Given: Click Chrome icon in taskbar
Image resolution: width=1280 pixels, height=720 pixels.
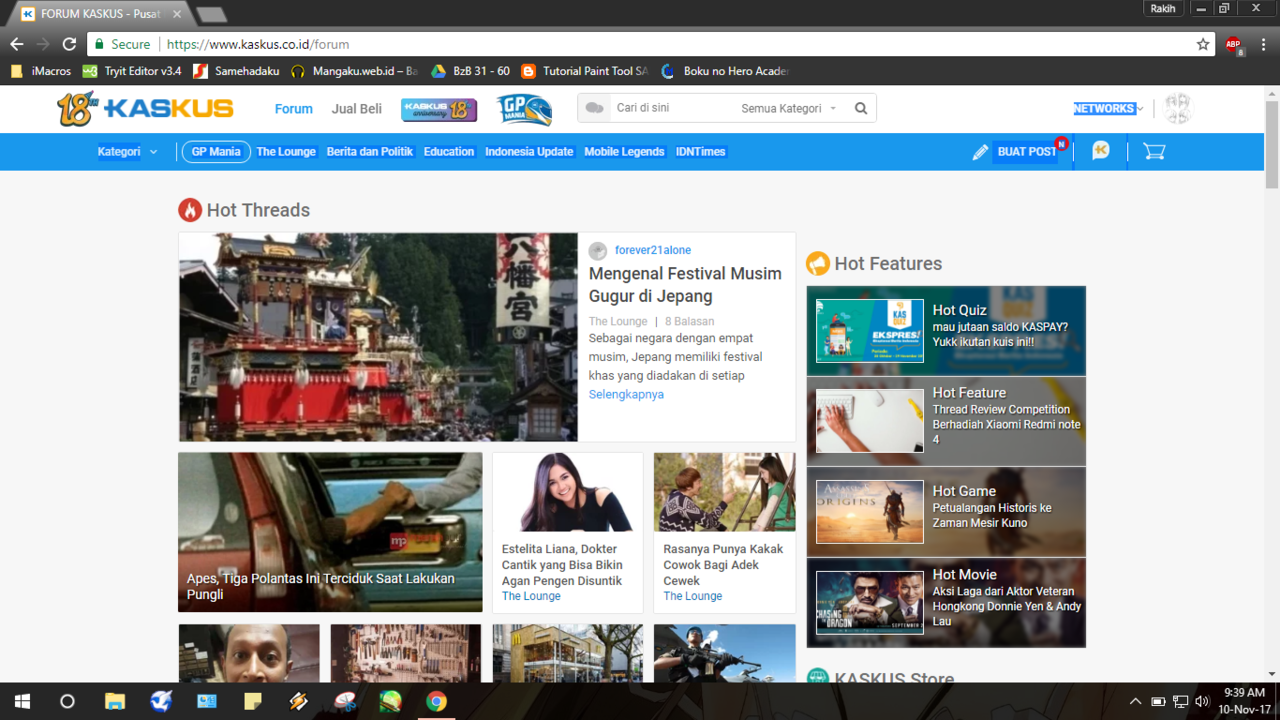Looking at the screenshot, I should click(x=436, y=701).
